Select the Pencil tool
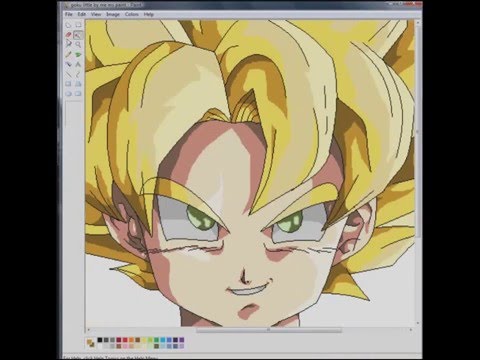Viewport: 480px width, 360px height. [68, 54]
